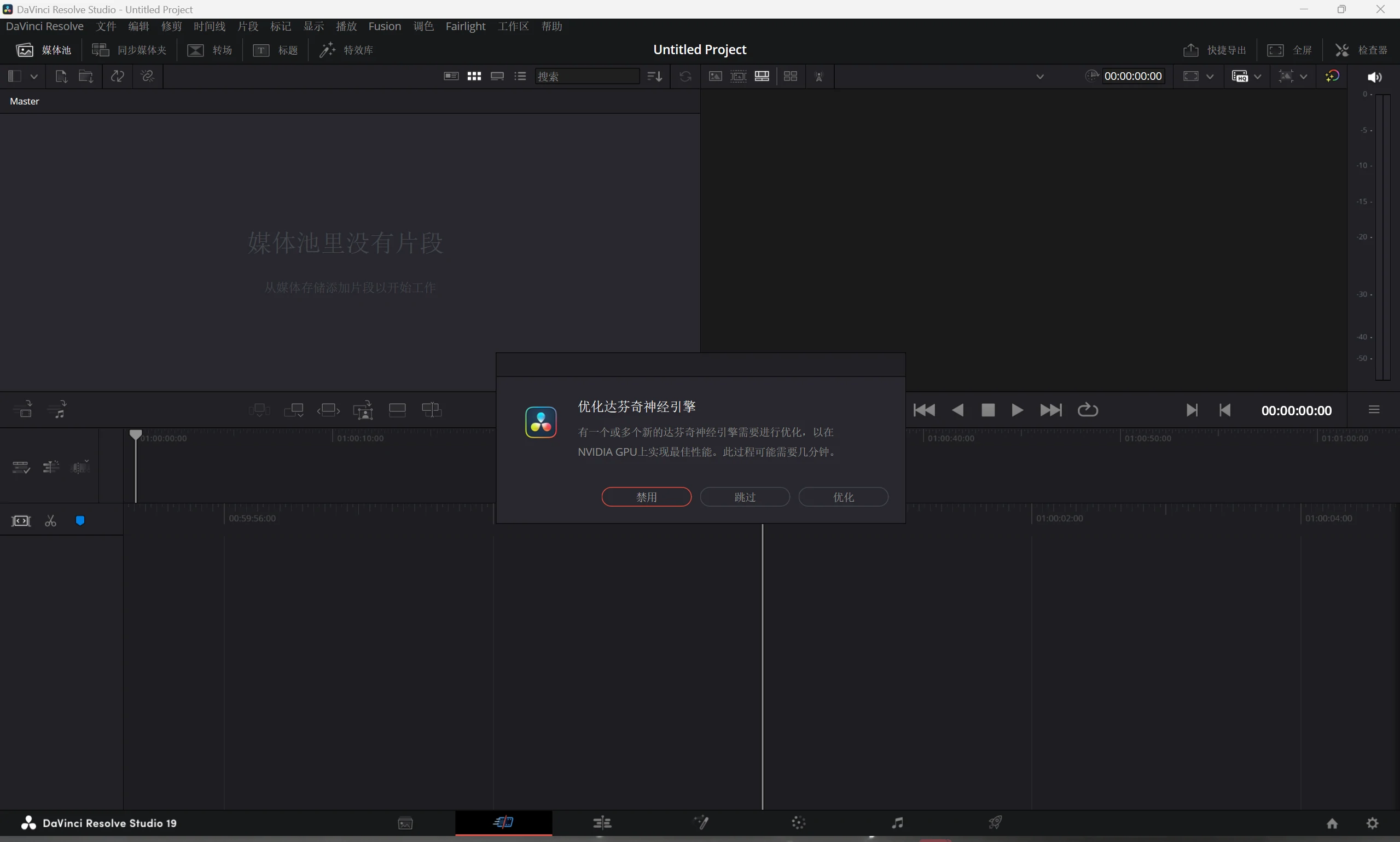1400x842 pixels.
Task: Click the media pool search field
Action: [587, 76]
